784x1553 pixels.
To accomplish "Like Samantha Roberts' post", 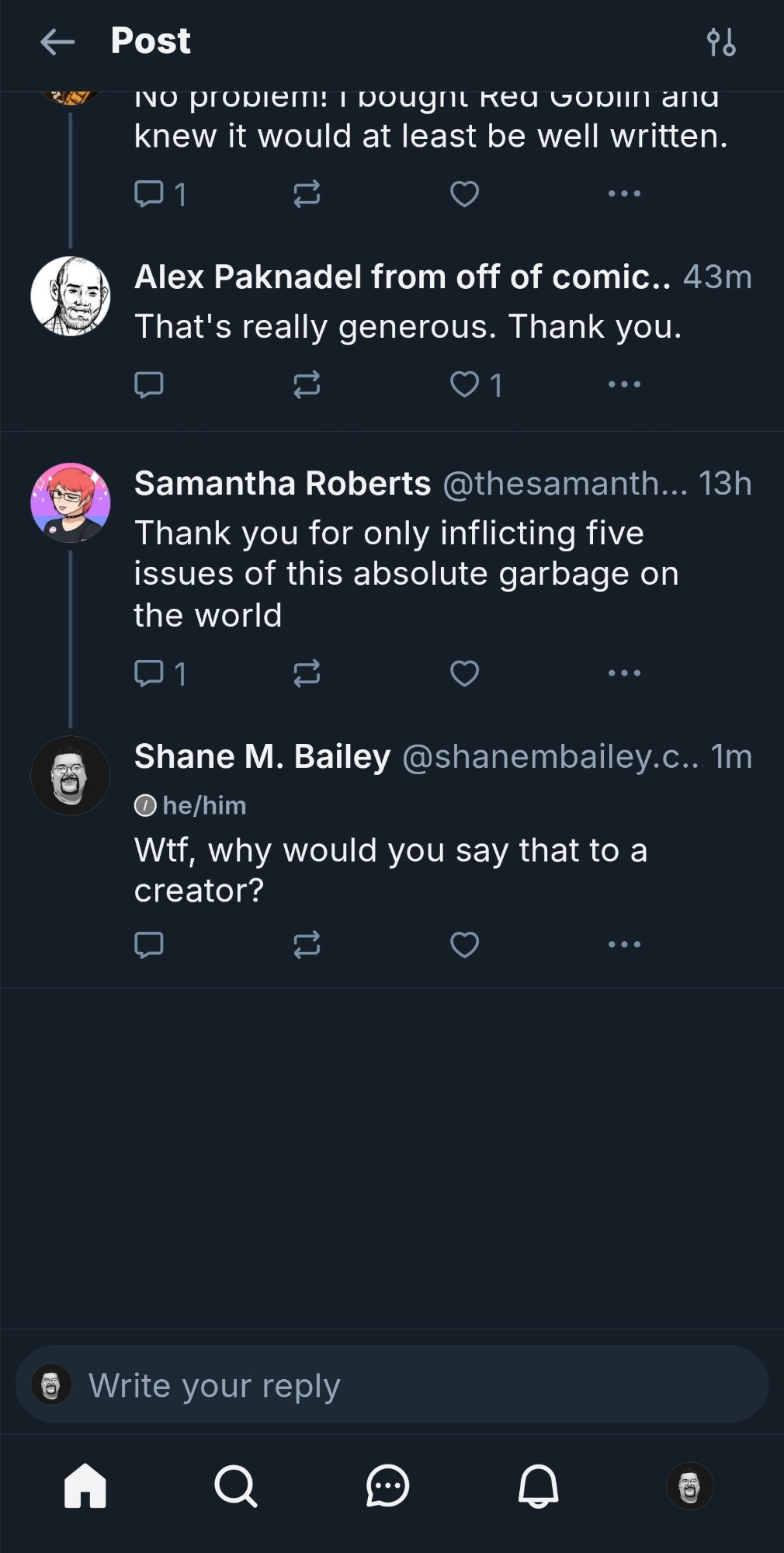I will click(x=465, y=673).
